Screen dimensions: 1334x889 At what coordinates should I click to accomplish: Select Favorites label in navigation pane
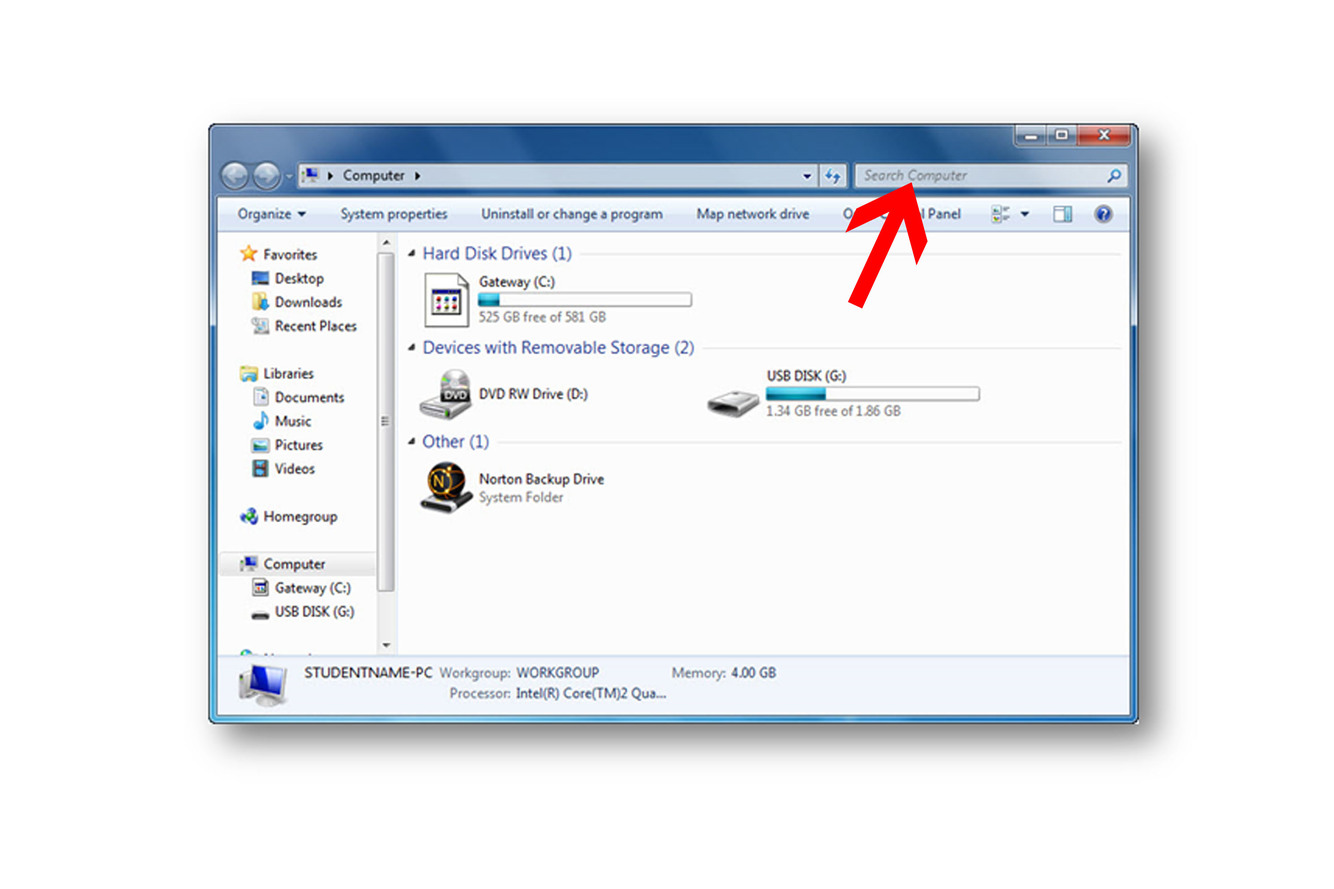(290, 254)
